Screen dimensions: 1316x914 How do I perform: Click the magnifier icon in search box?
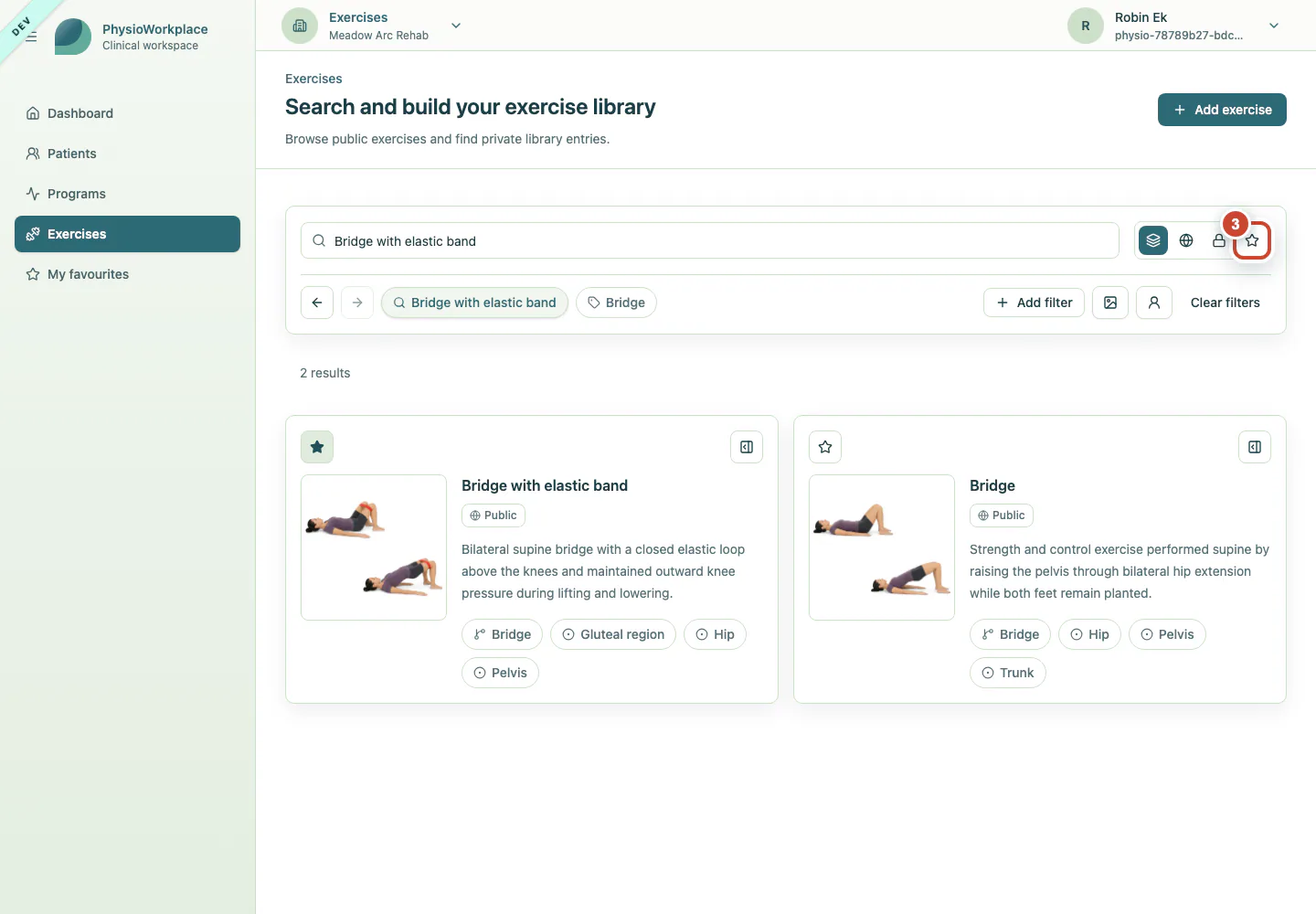pos(319,240)
